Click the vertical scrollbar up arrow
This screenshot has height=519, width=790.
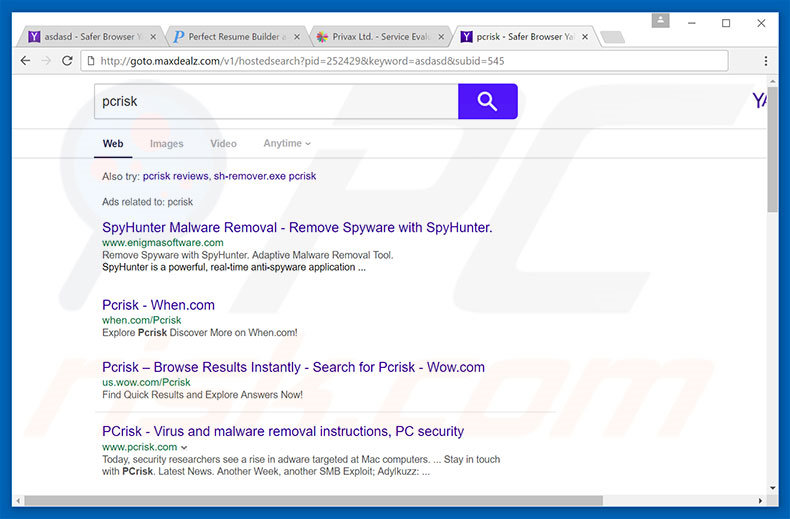[772, 81]
